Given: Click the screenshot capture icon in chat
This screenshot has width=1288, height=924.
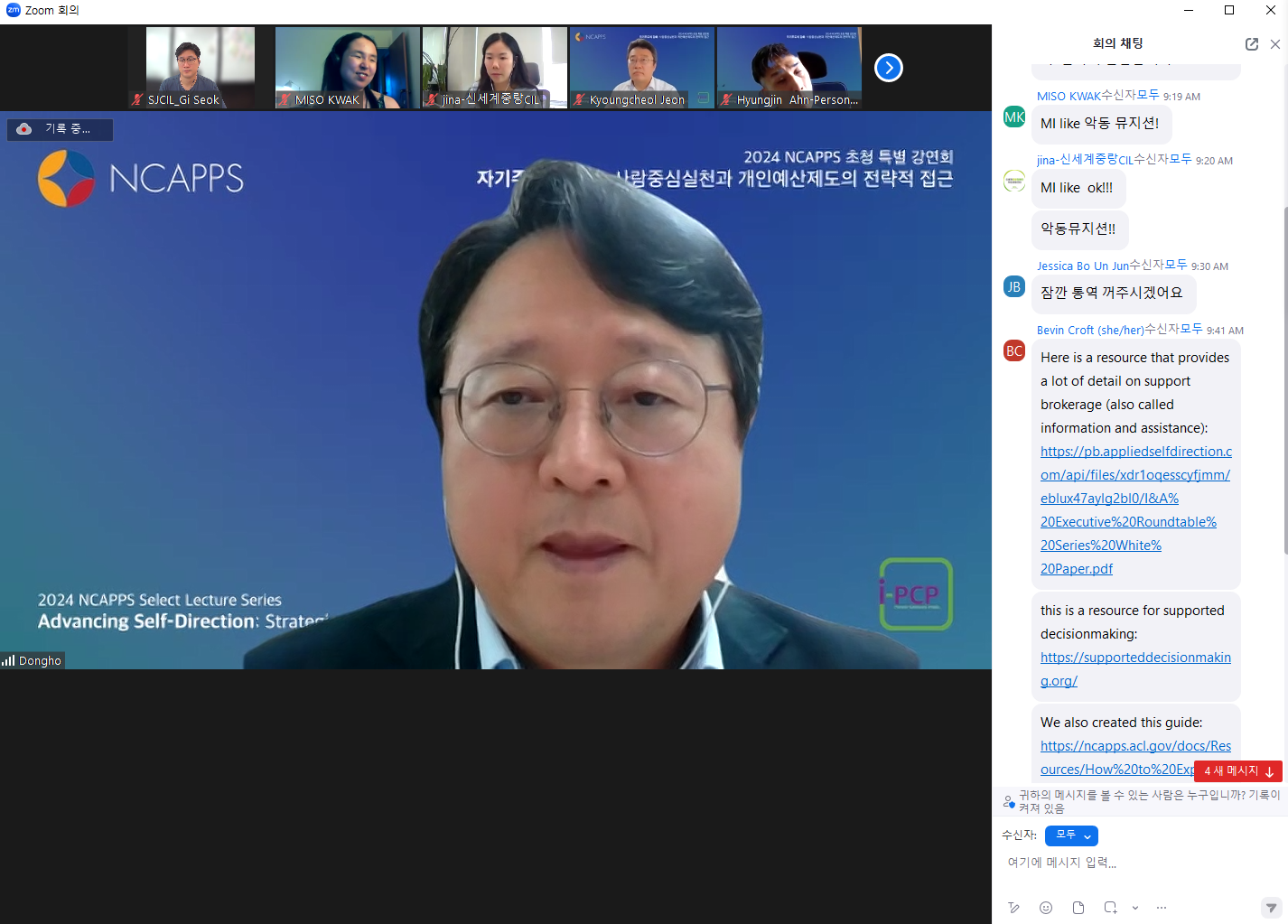Looking at the screenshot, I should click(x=1110, y=908).
